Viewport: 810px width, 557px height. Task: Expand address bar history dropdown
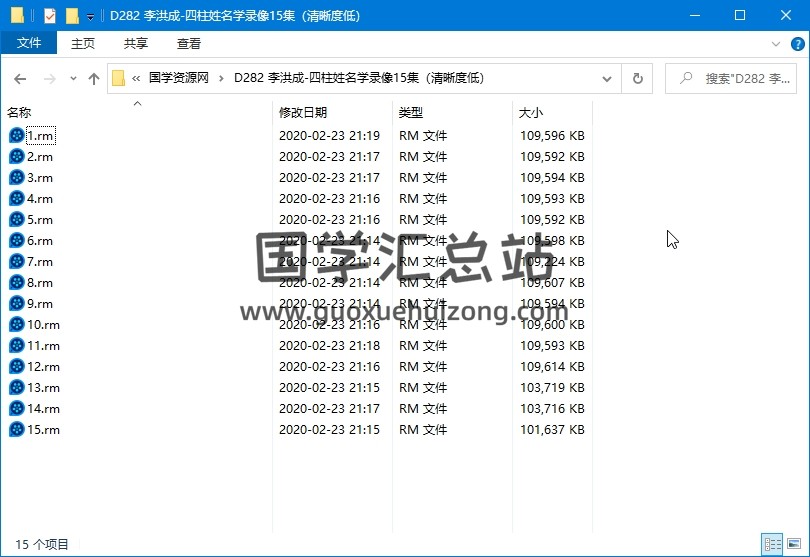pos(607,79)
